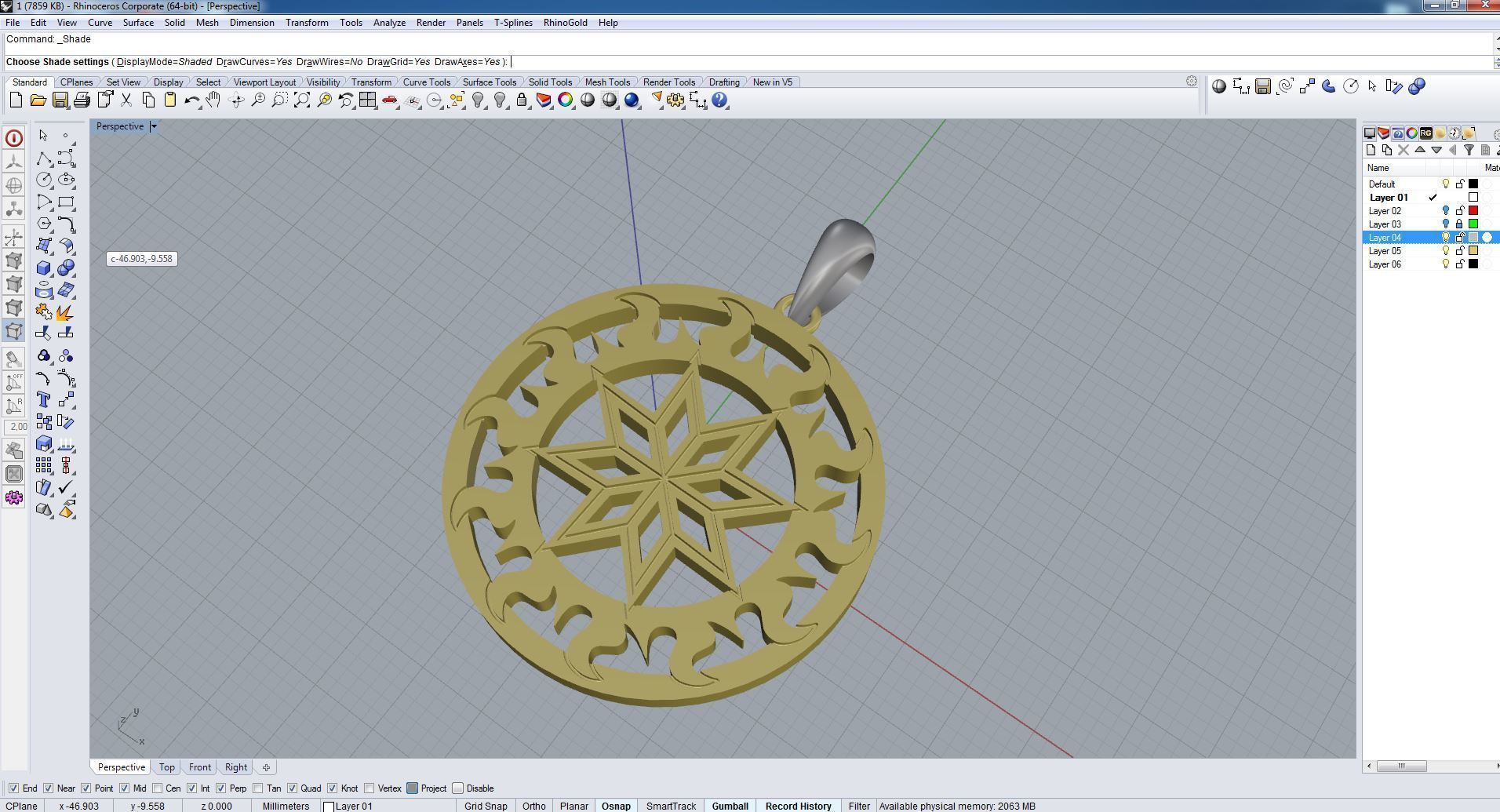Image resolution: width=1500 pixels, height=812 pixels.
Task: Toggle Gumball in the status bar
Action: 730,806
